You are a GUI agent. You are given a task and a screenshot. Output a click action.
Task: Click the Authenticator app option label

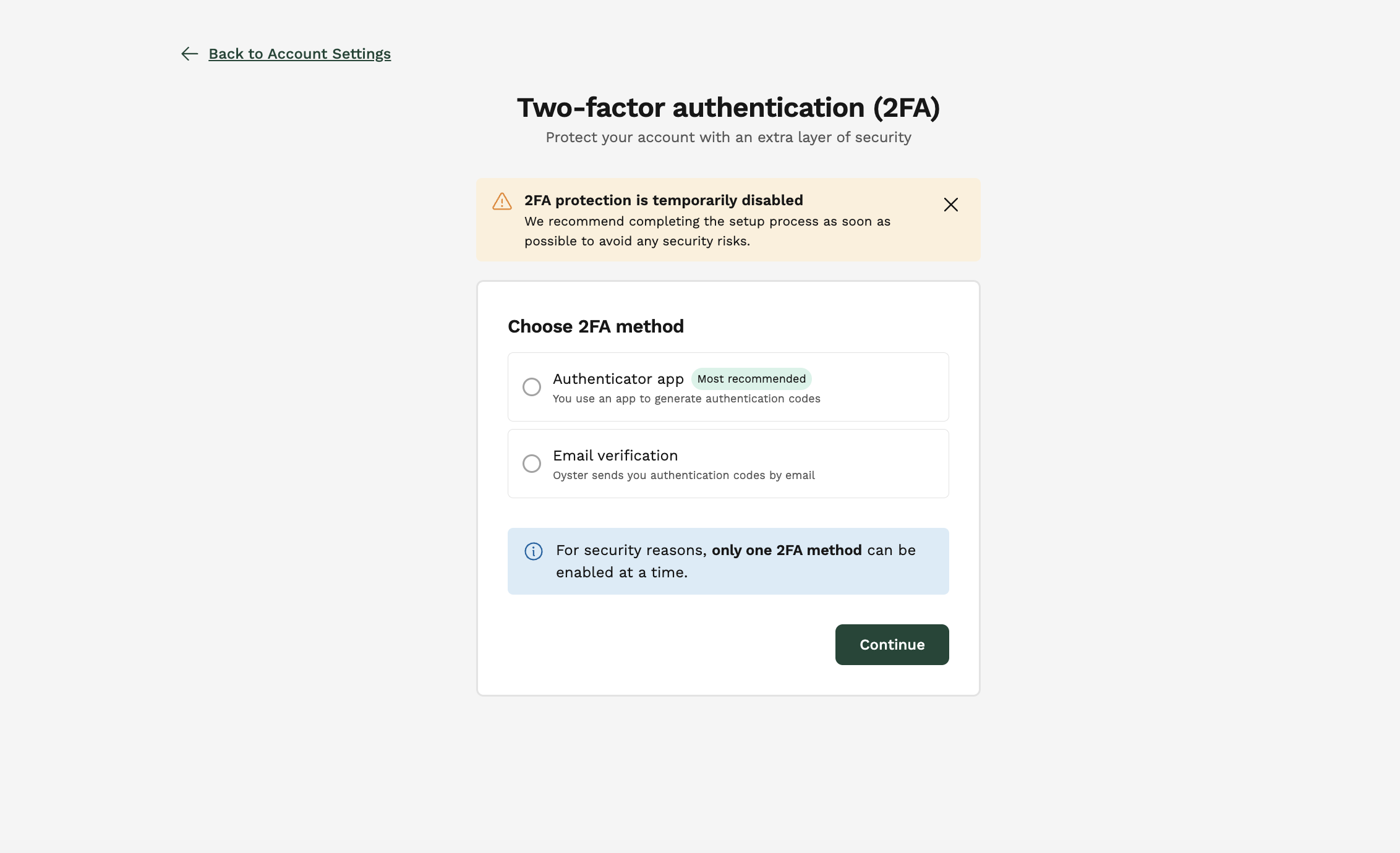pos(618,379)
